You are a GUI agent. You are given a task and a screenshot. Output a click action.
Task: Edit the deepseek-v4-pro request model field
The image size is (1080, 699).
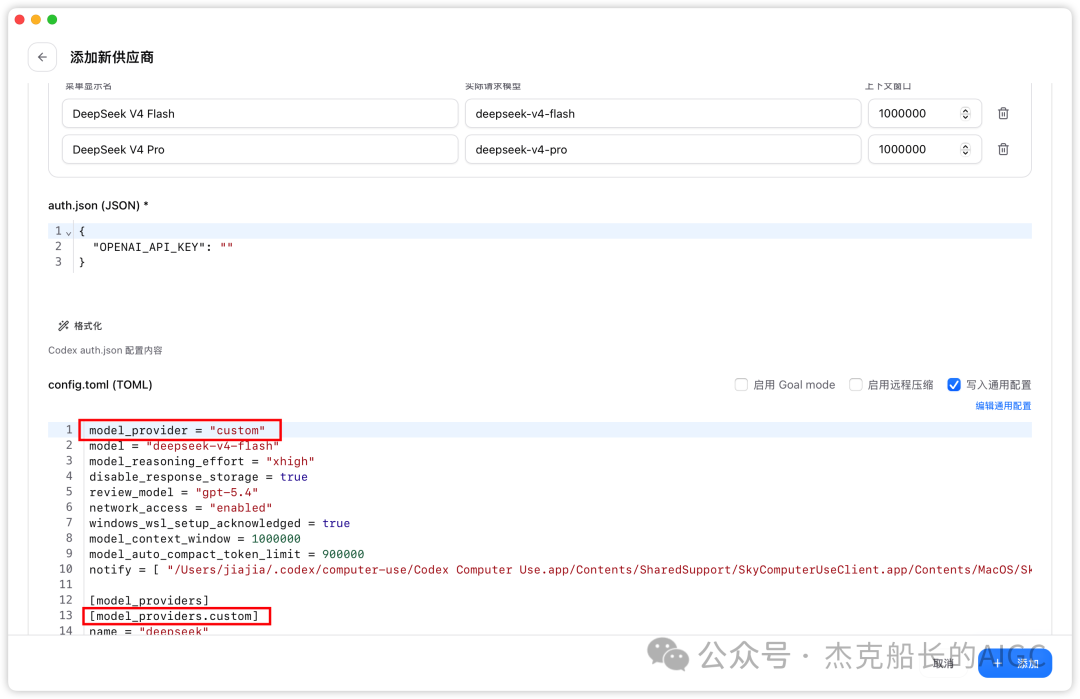[663, 149]
